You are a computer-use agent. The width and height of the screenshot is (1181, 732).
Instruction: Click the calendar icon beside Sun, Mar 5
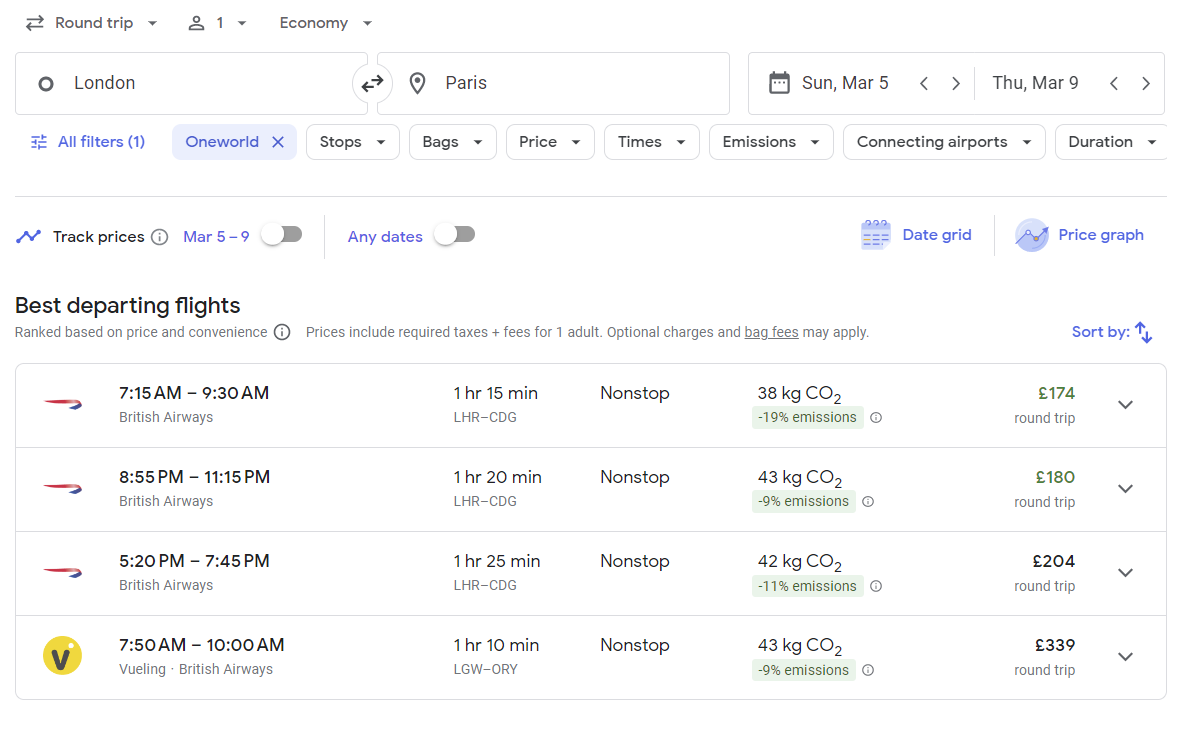[x=779, y=83]
